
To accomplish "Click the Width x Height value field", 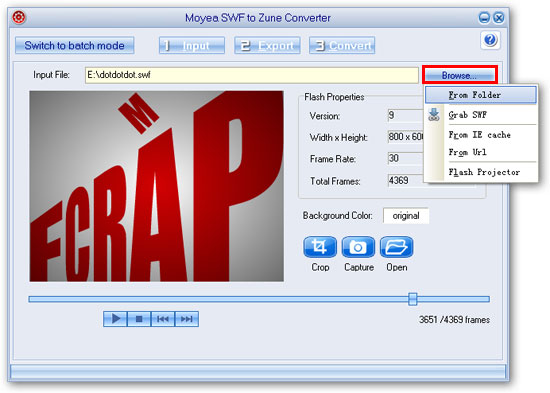I will click(406, 136).
